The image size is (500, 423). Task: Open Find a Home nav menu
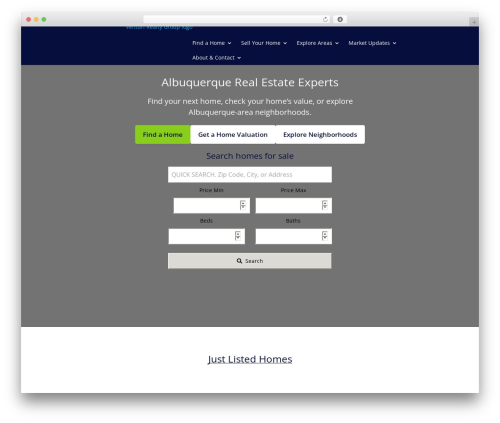pyautogui.click(x=212, y=43)
